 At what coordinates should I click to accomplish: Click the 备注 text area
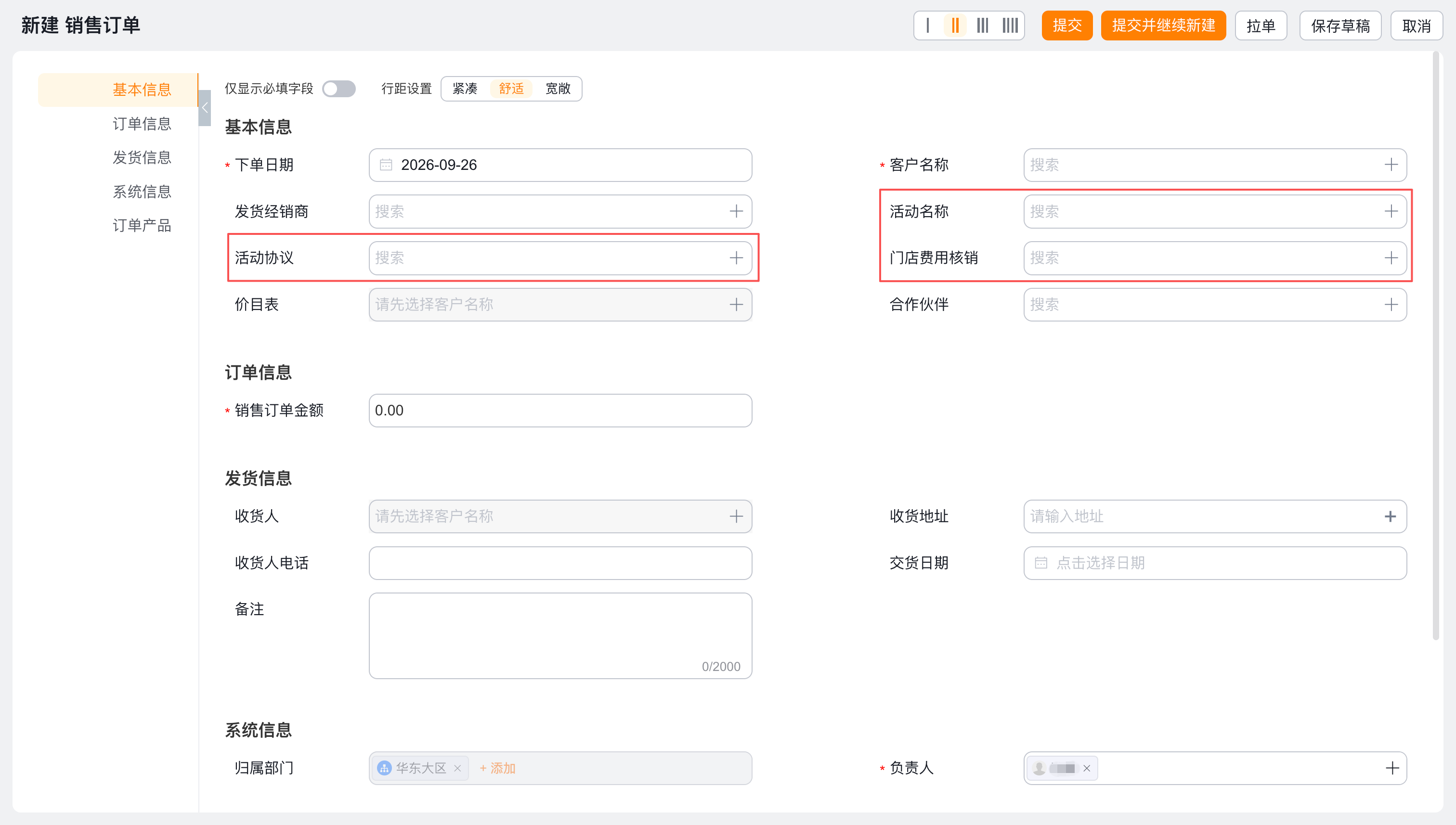[x=560, y=636]
